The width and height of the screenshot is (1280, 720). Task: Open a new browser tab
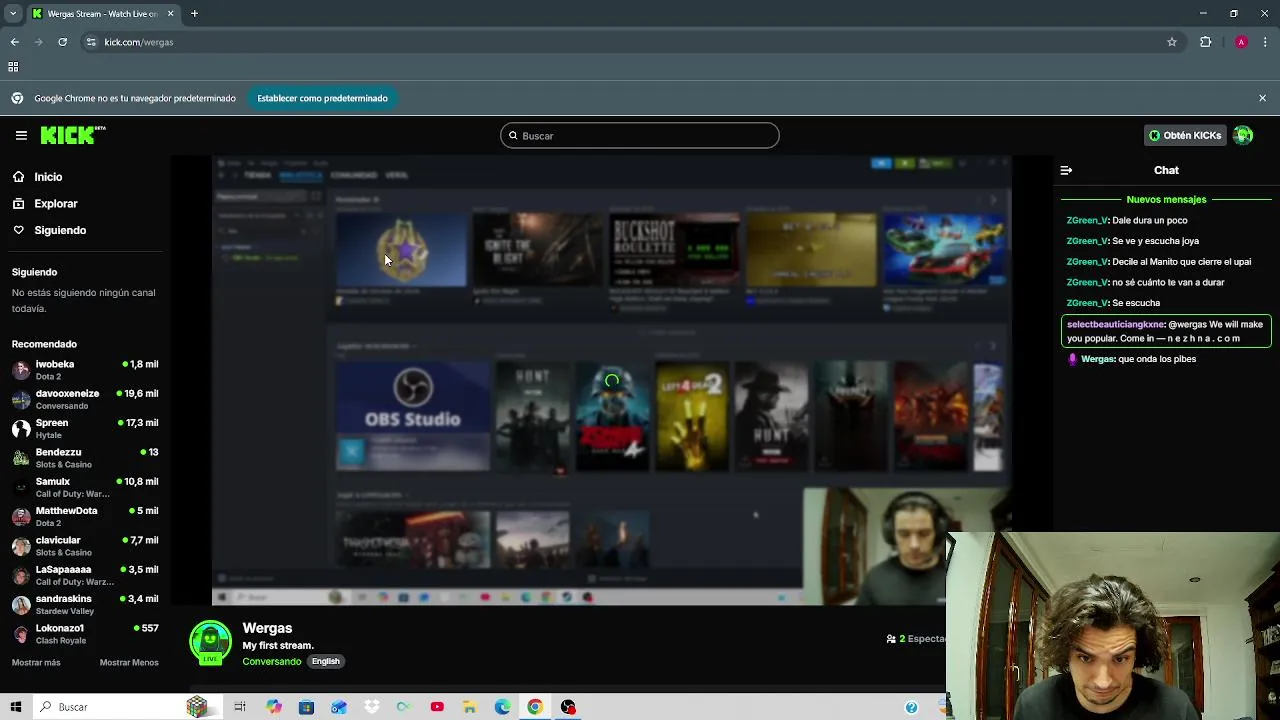194,14
